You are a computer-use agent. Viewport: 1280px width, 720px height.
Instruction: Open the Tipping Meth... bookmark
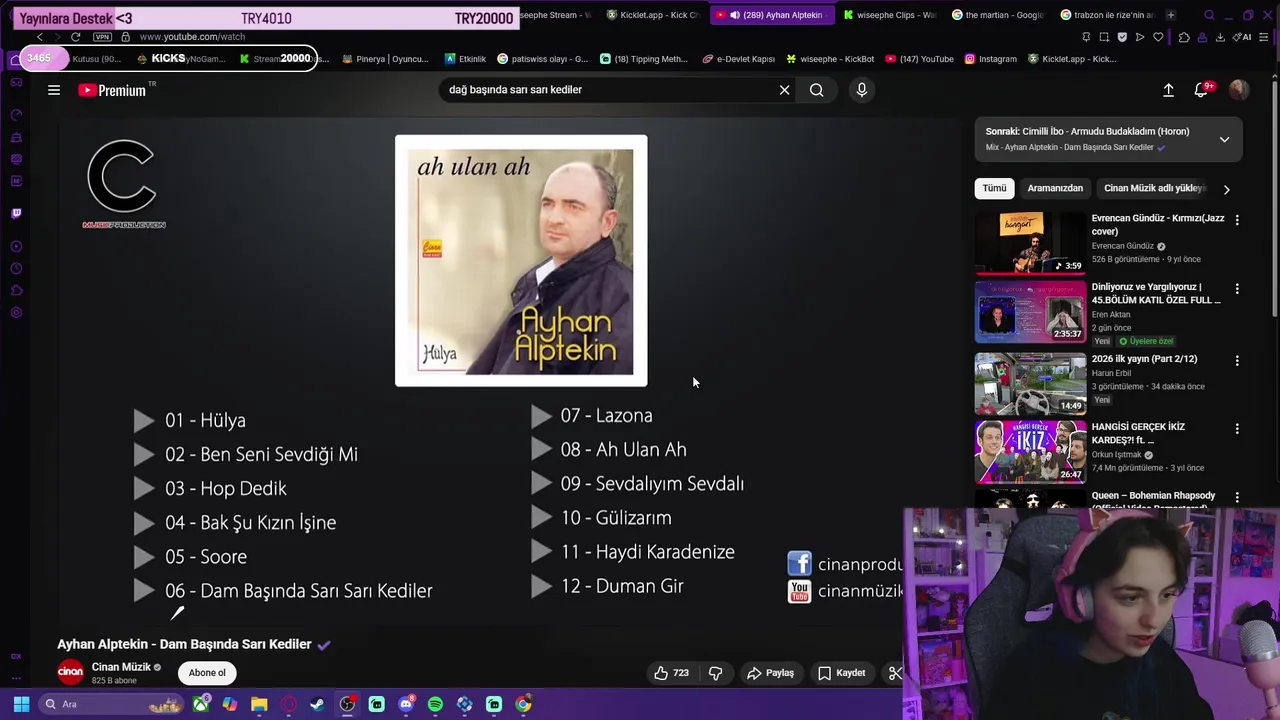pos(644,59)
